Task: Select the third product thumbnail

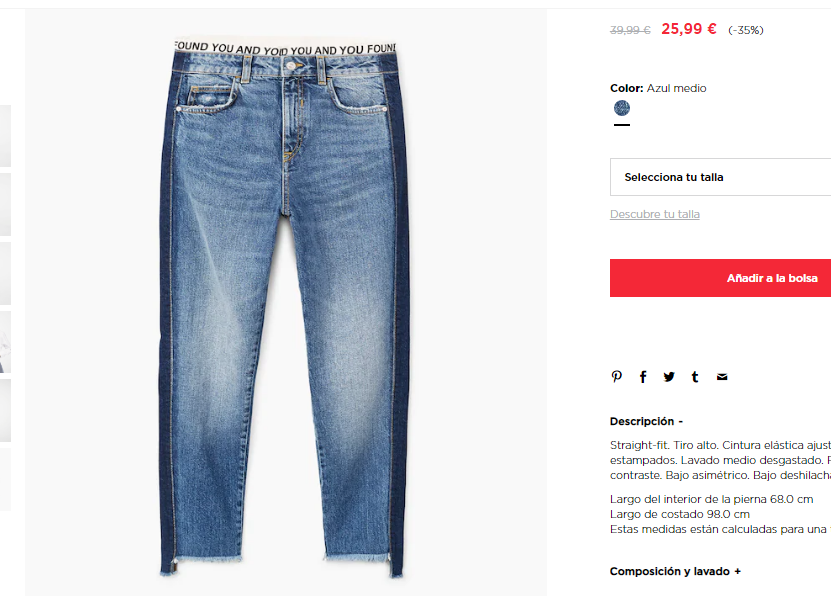Action: tap(5, 273)
